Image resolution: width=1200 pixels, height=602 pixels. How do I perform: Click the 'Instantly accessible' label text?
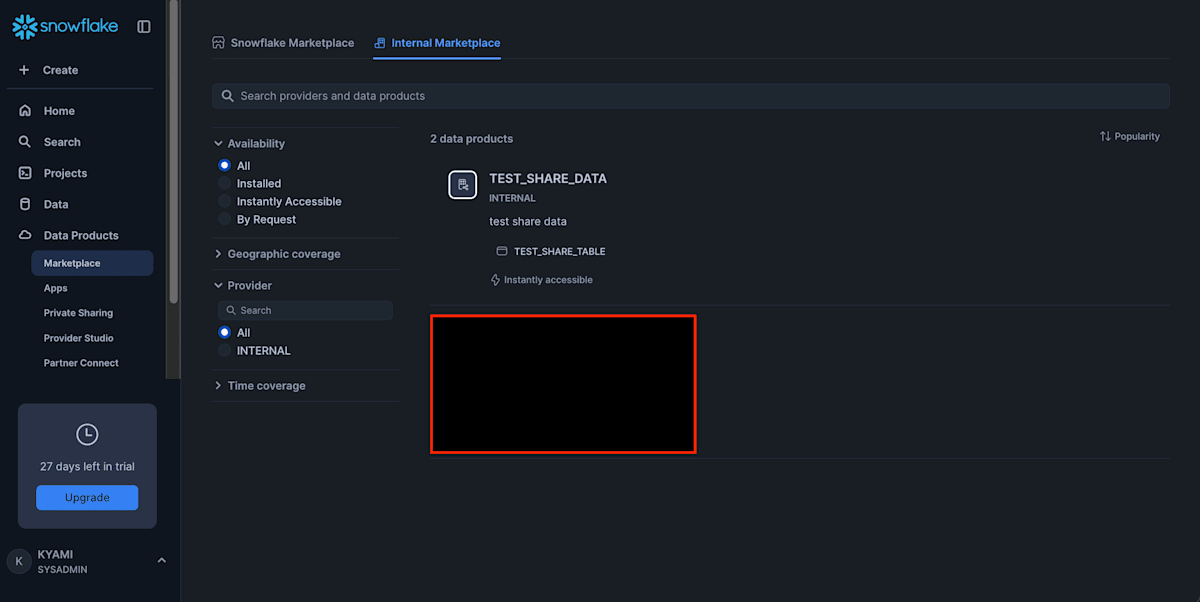pyautogui.click(x=548, y=280)
